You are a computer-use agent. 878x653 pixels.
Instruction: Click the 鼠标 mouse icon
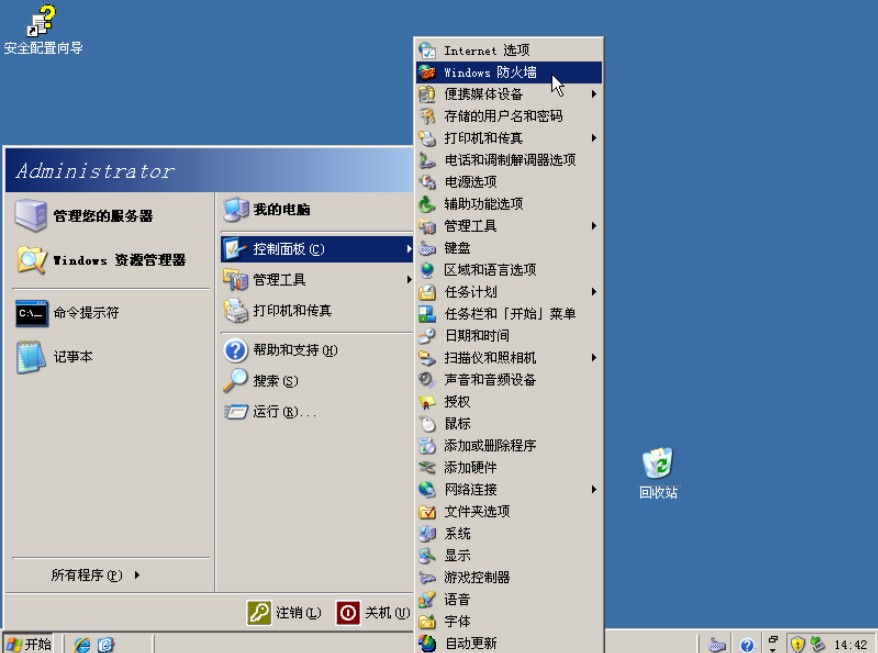click(427, 423)
